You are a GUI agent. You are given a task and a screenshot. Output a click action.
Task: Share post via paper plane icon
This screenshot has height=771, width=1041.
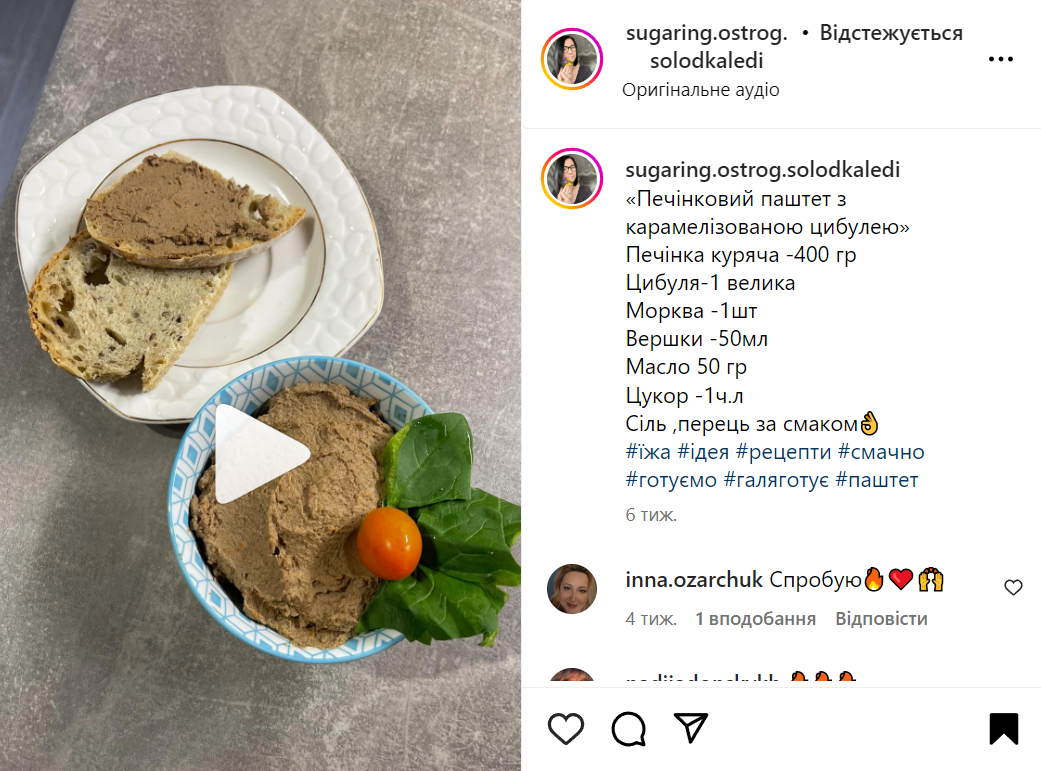point(690,728)
